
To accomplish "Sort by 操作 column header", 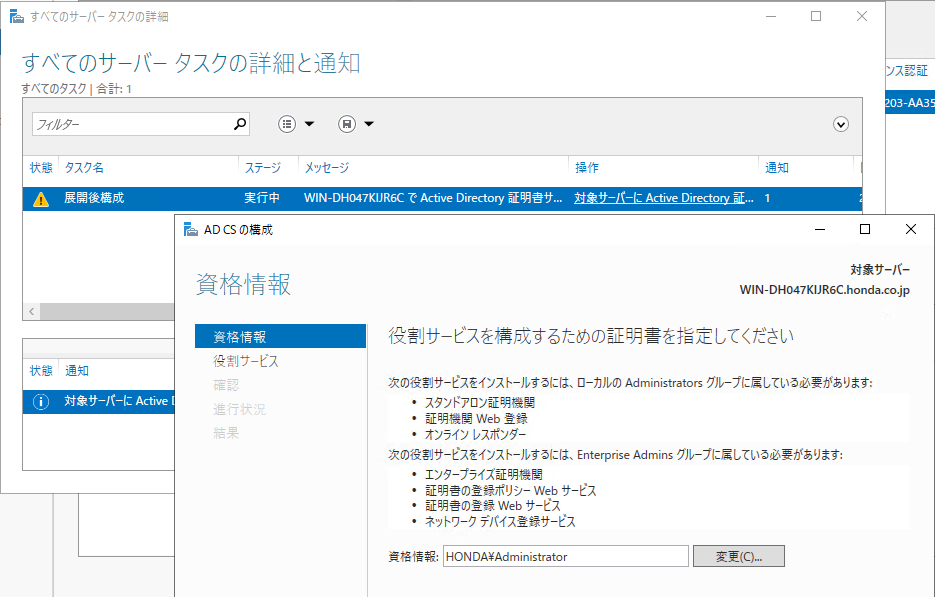I will point(587,168).
